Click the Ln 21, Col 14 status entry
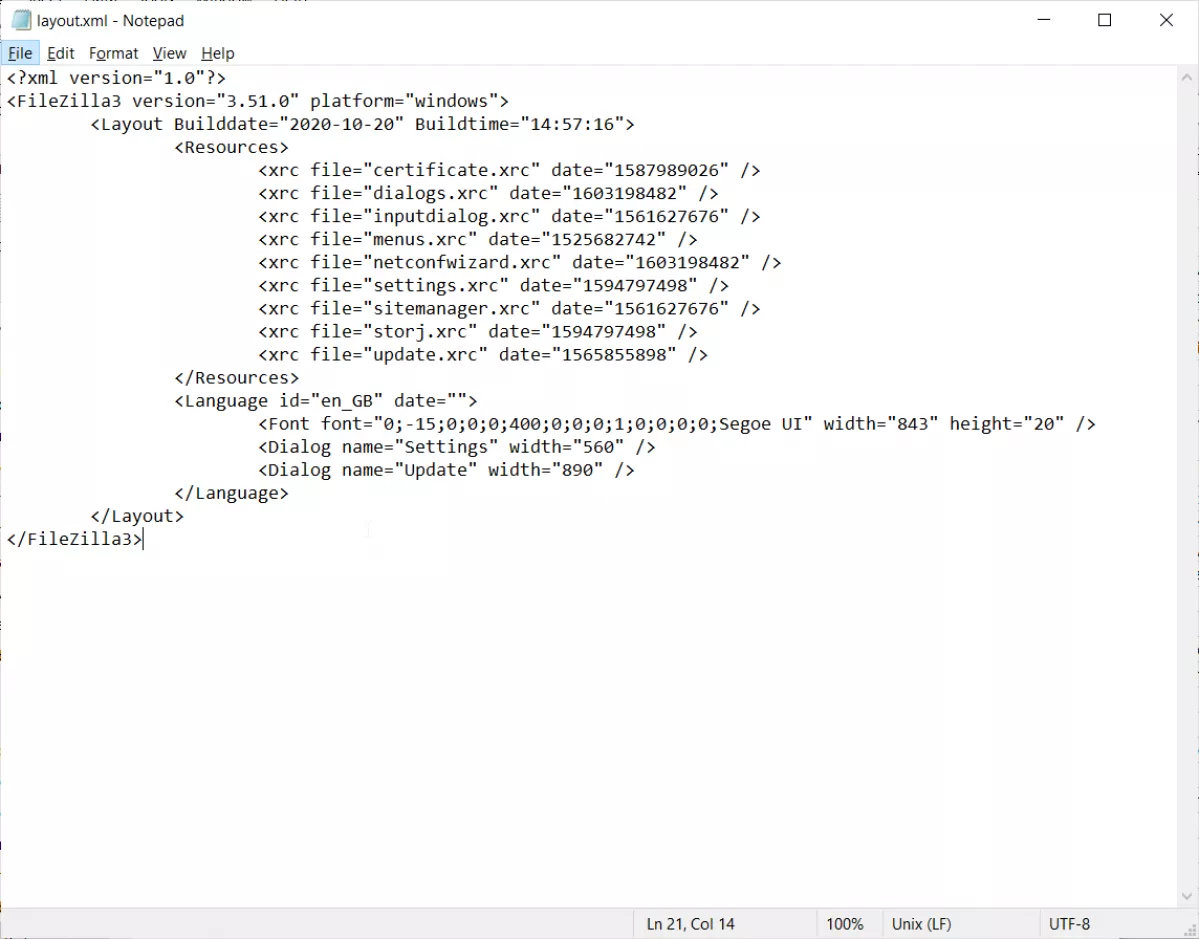The height and width of the screenshot is (939, 1199). point(690,924)
